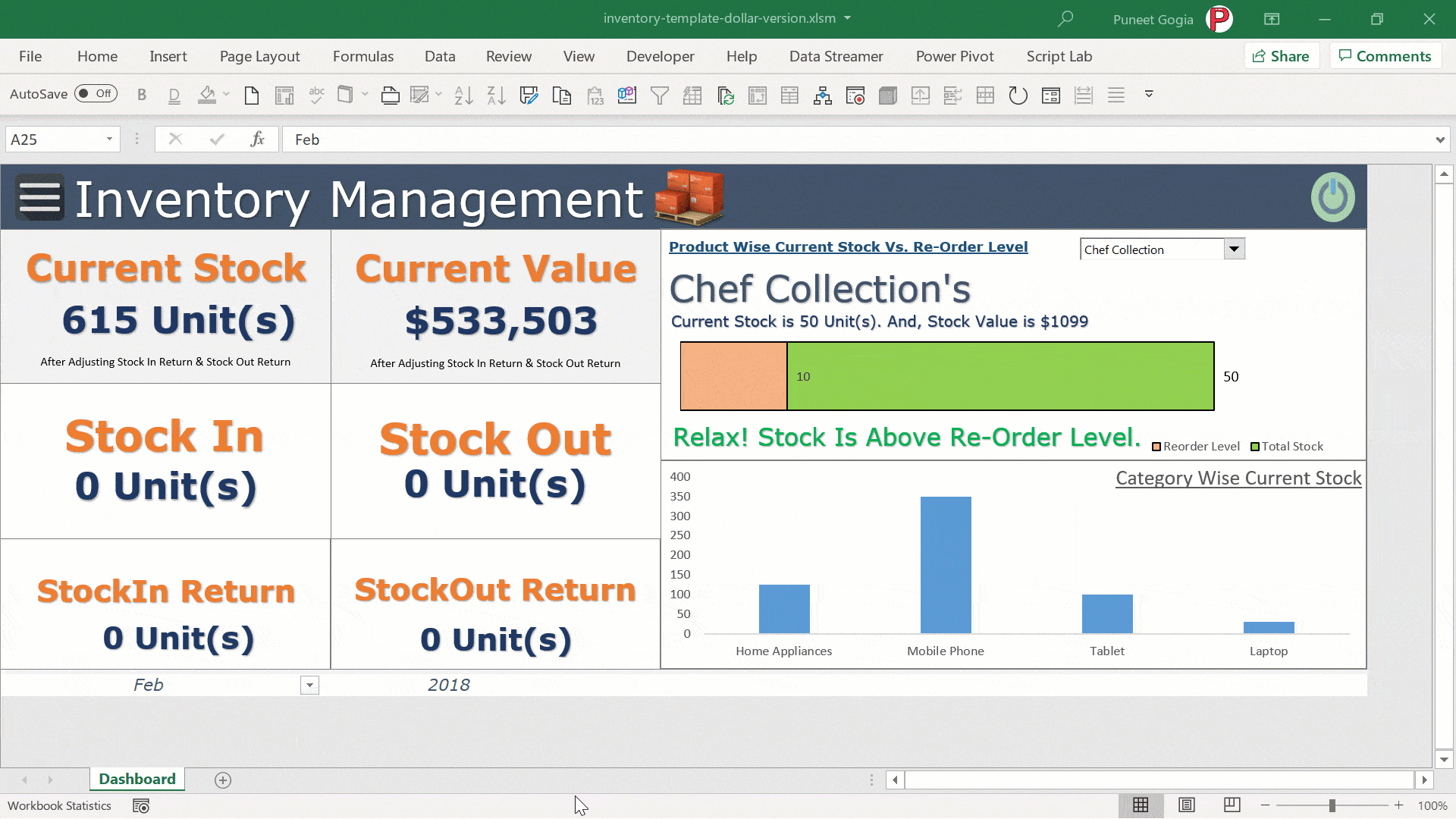
Task: Click the refresh/recalculate icon in toolbar
Action: (1017, 94)
